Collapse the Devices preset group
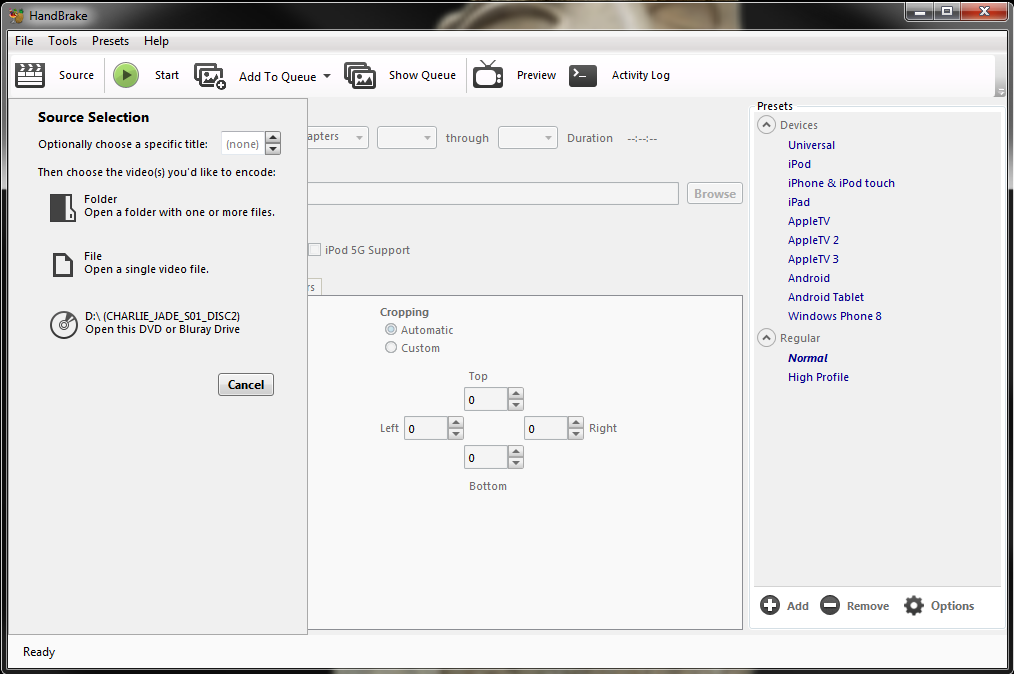This screenshot has height=674, width=1014. [766, 125]
